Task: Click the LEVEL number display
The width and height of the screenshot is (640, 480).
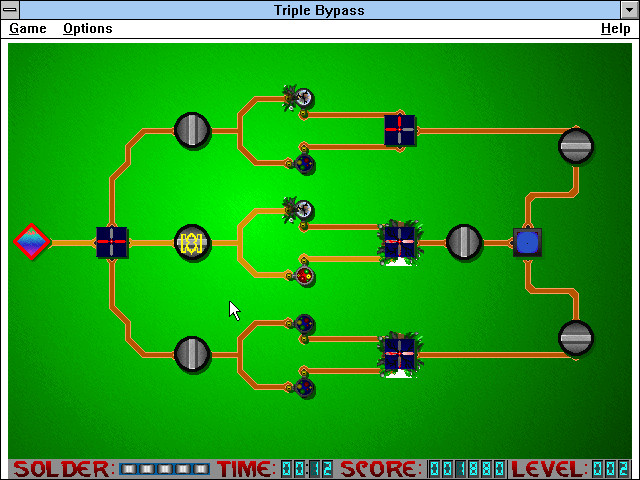Action: click(x=611, y=469)
